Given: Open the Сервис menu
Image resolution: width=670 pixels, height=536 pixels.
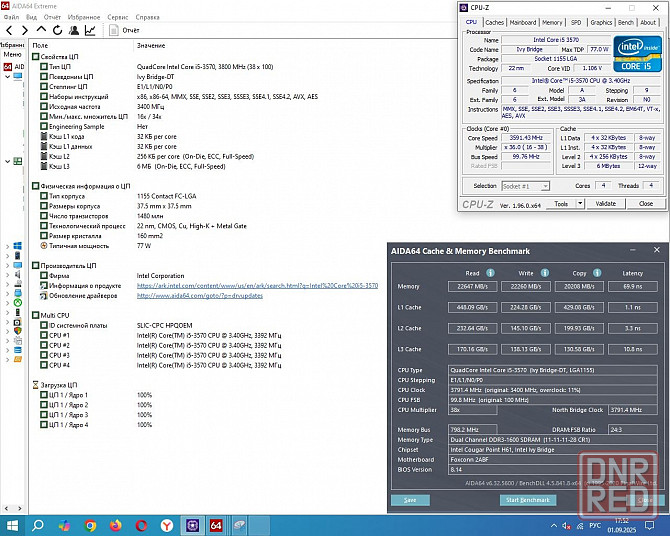Looking at the screenshot, I should click(117, 17).
